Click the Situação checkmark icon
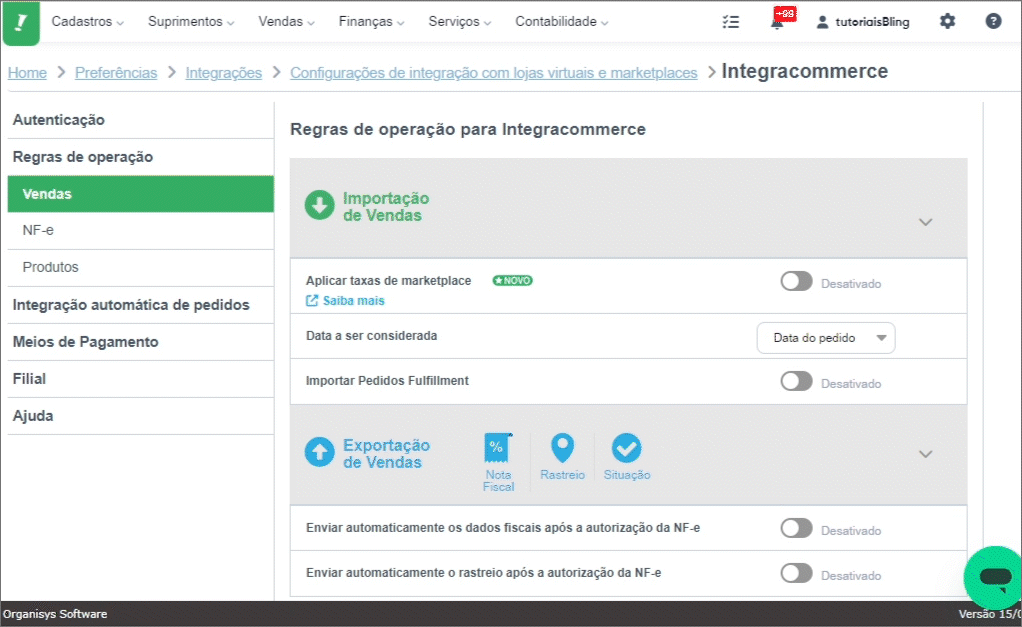This screenshot has height=627, width=1022. coord(626,448)
